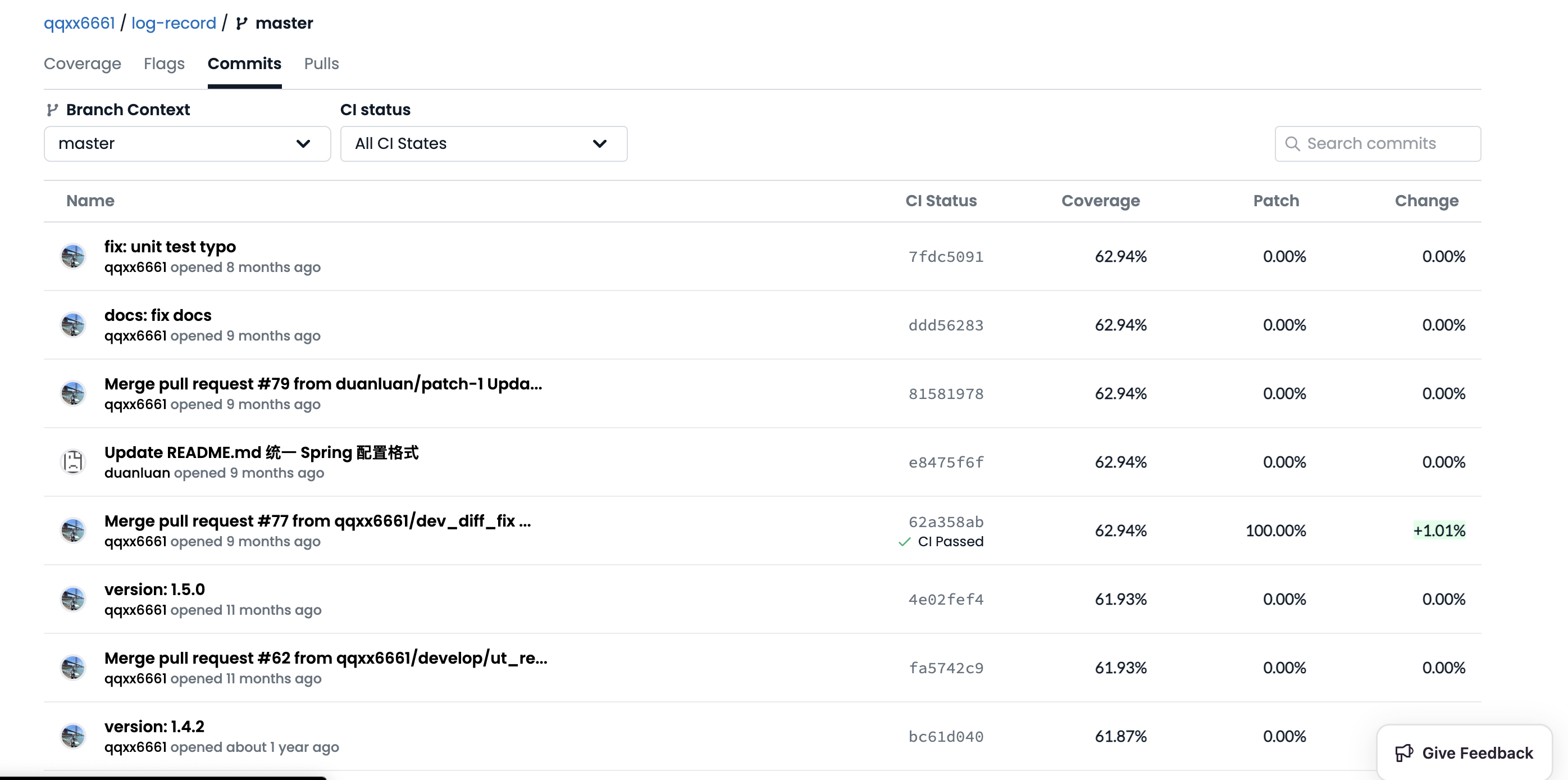
Task: Click the Branch Context label icon
Action: click(x=52, y=110)
